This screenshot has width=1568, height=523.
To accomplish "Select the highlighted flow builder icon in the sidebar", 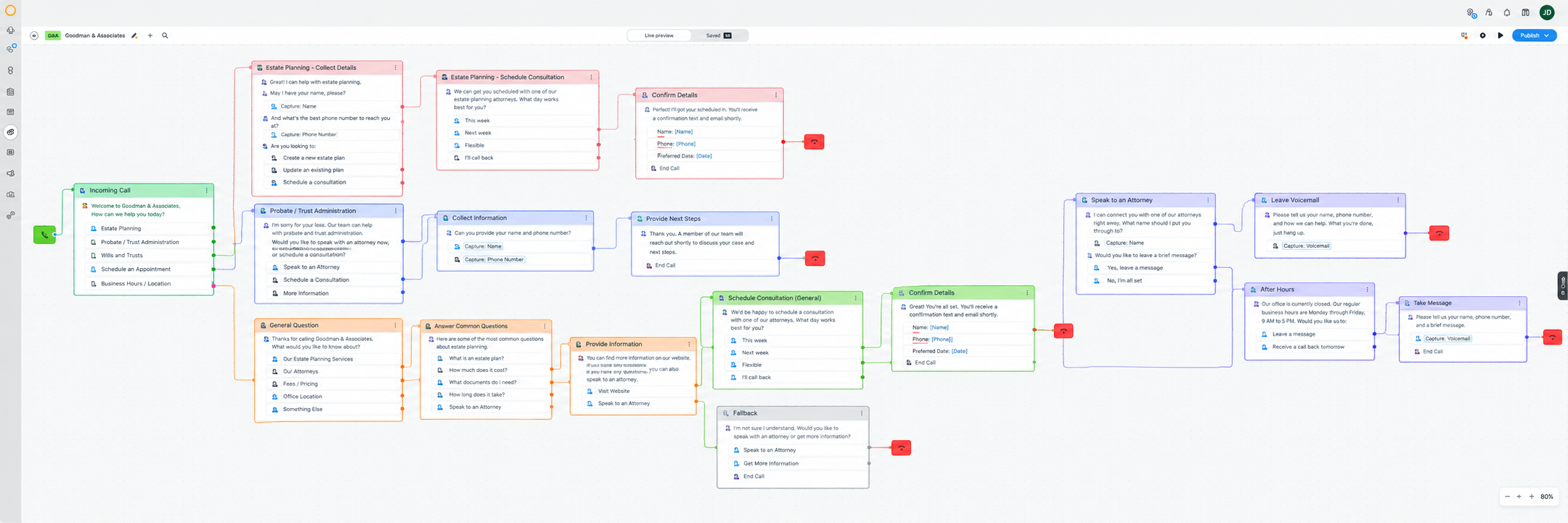I will [10, 132].
